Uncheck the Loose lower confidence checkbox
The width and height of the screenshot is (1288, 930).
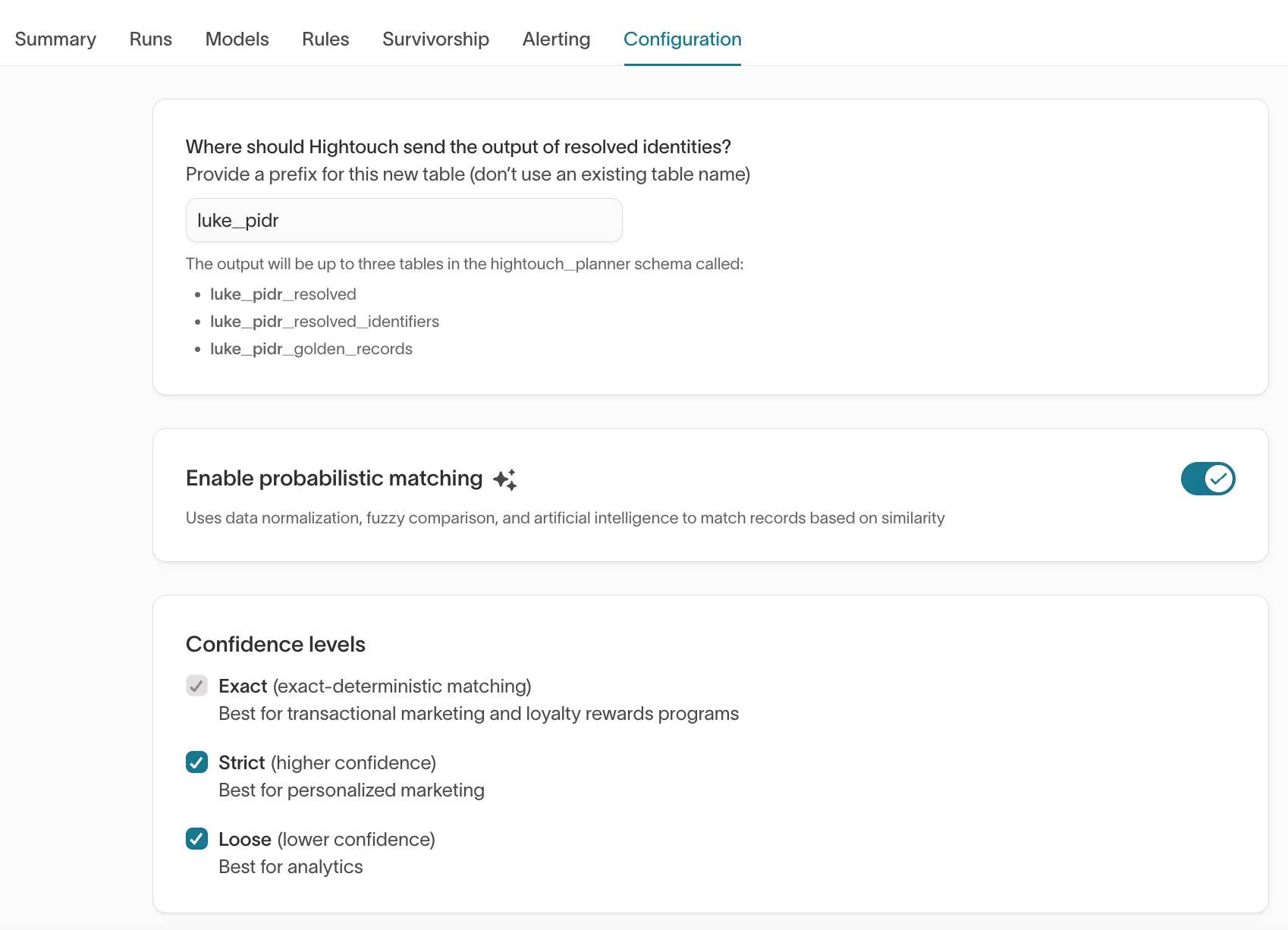[196, 839]
